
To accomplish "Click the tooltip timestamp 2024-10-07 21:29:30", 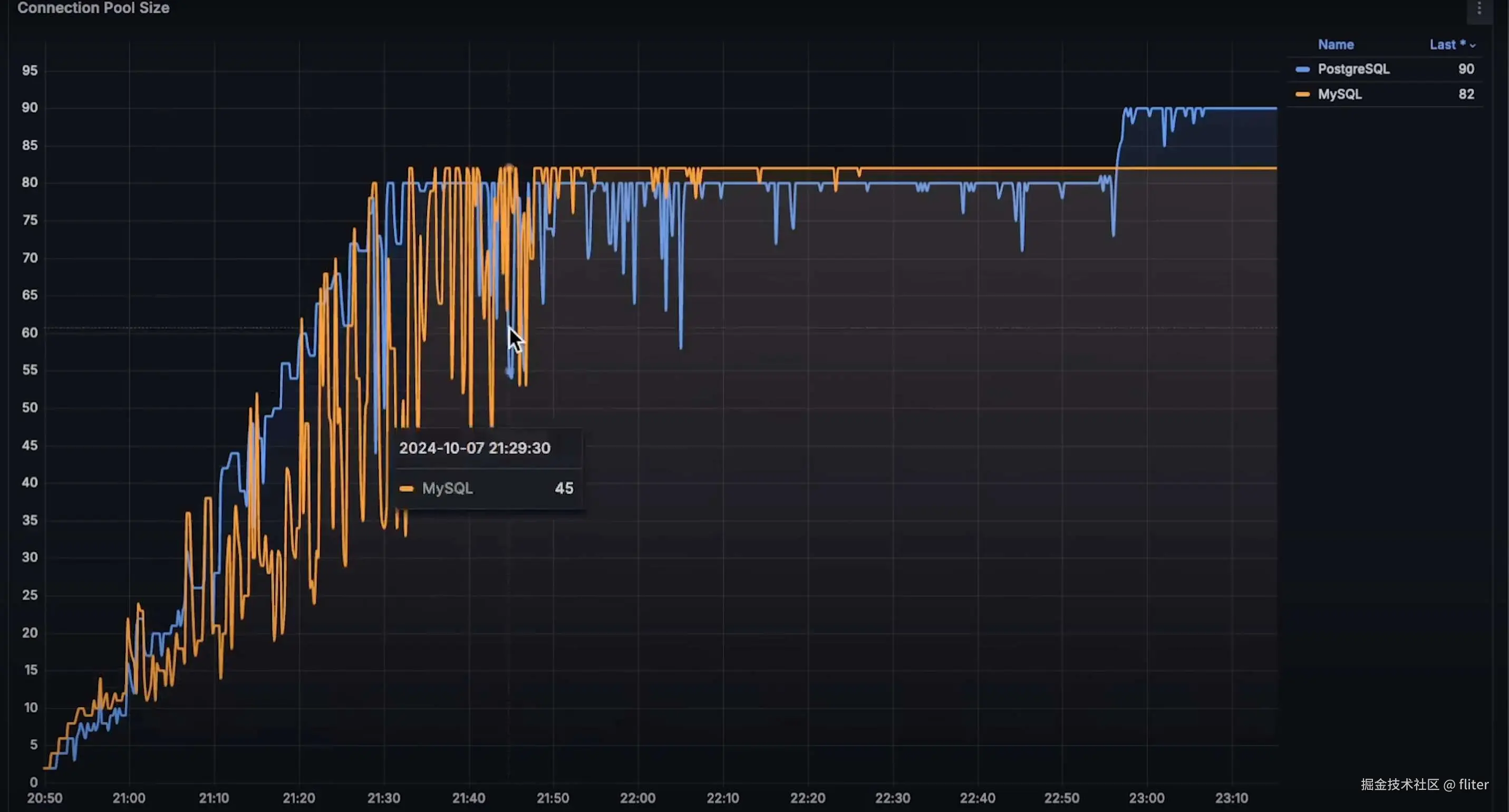I will [475, 448].
